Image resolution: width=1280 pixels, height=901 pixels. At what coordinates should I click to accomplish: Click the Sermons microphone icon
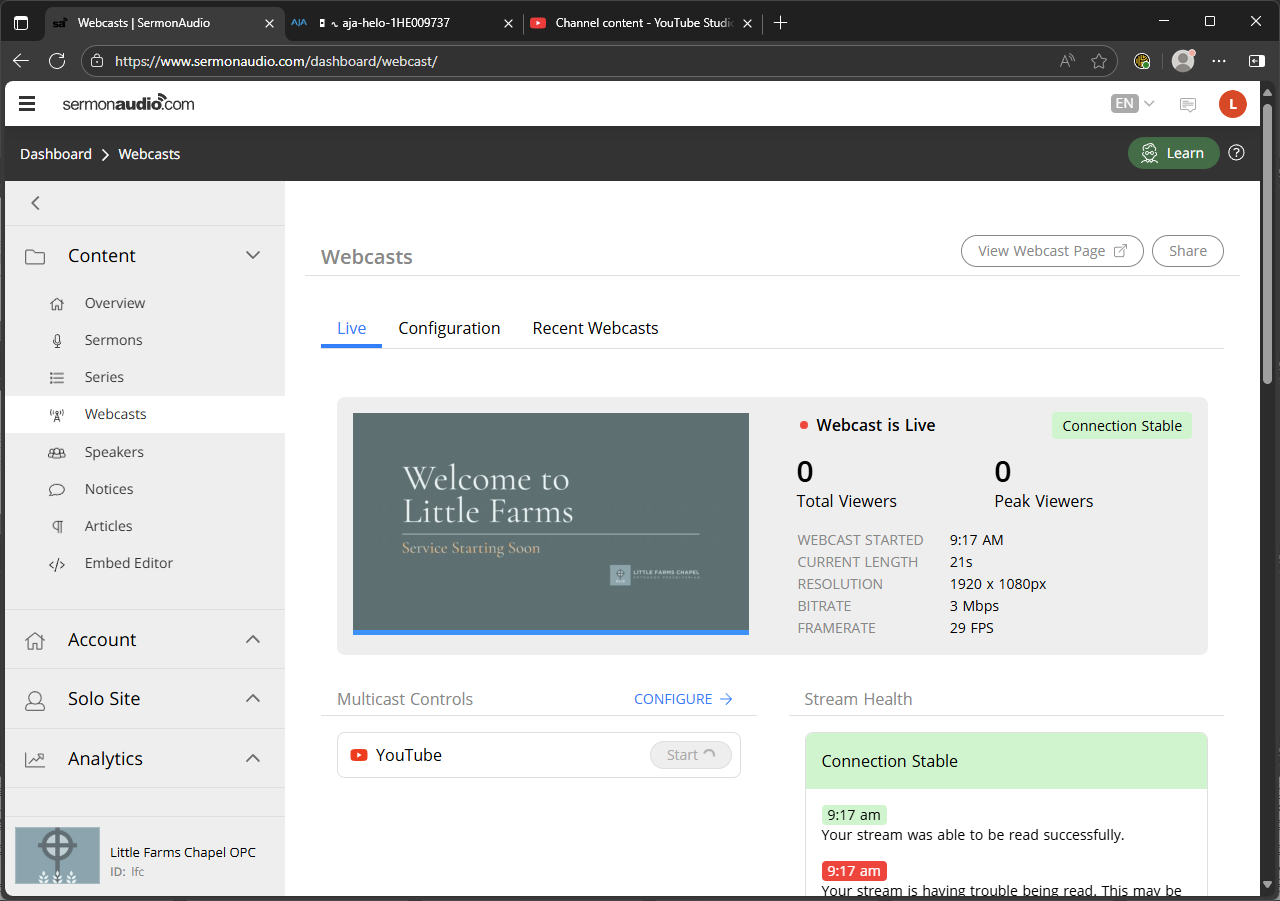[x=57, y=341]
